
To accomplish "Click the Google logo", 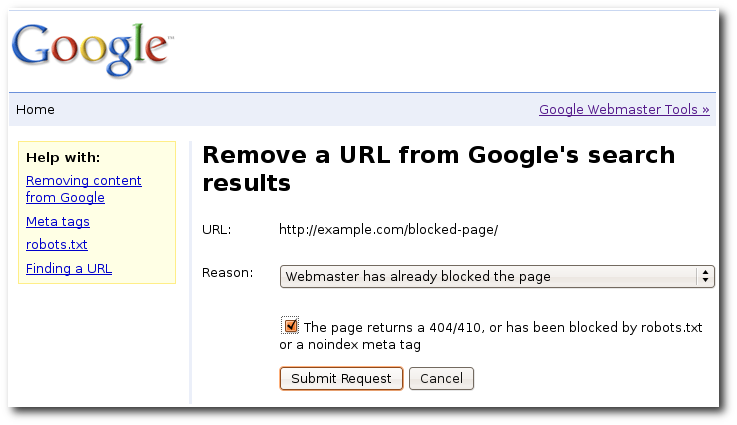I will (92, 49).
